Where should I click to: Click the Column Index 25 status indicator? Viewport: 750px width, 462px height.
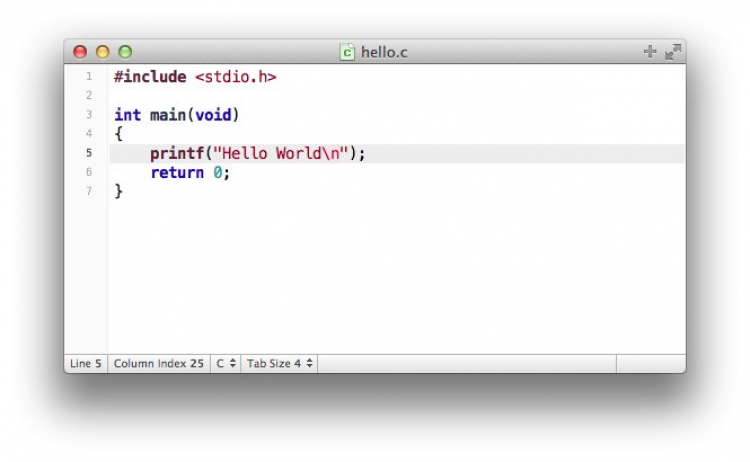[x=159, y=364]
